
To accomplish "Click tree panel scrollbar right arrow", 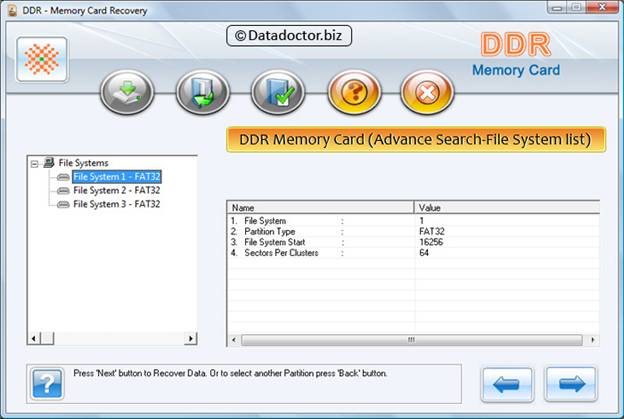I will [x=191, y=338].
